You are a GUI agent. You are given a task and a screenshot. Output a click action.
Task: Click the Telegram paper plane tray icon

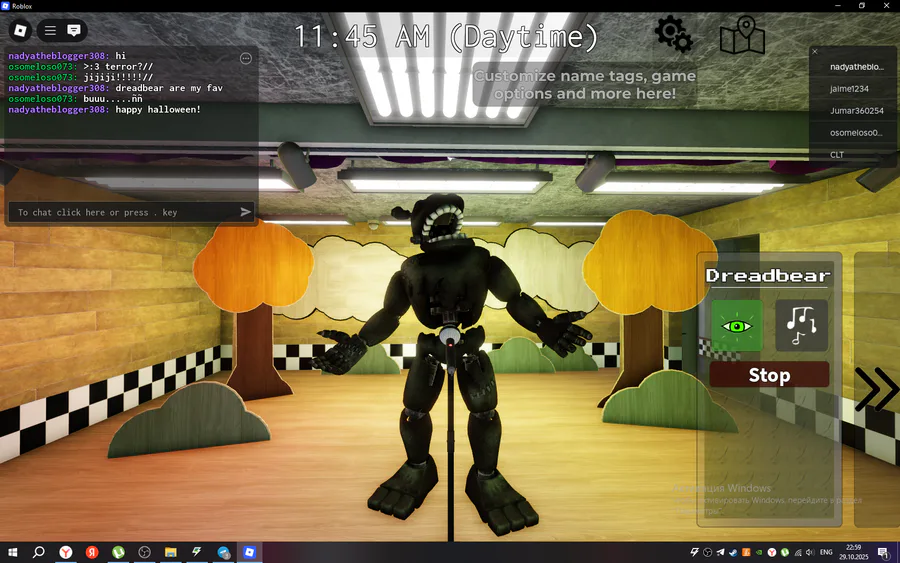point(720,552)
